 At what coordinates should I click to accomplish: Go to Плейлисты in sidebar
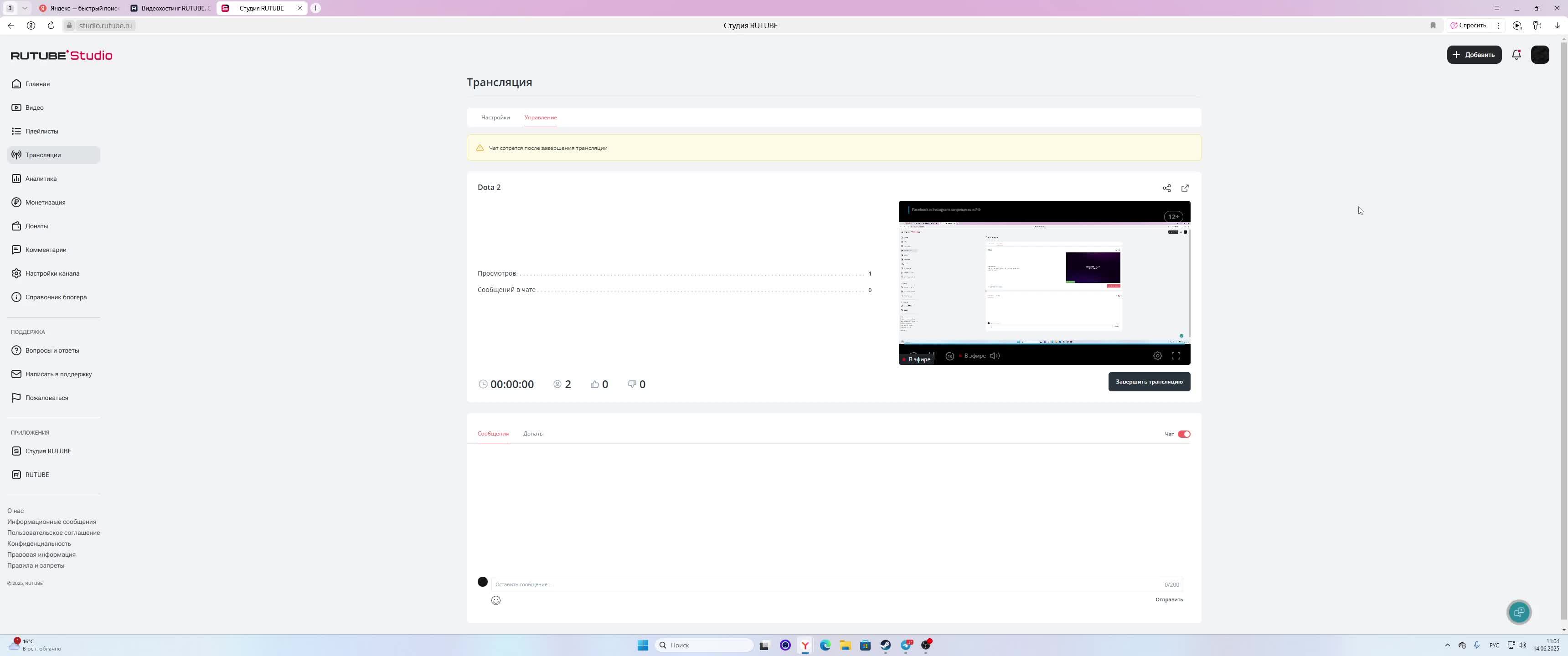pyautogui.click(x=54, y=132)
